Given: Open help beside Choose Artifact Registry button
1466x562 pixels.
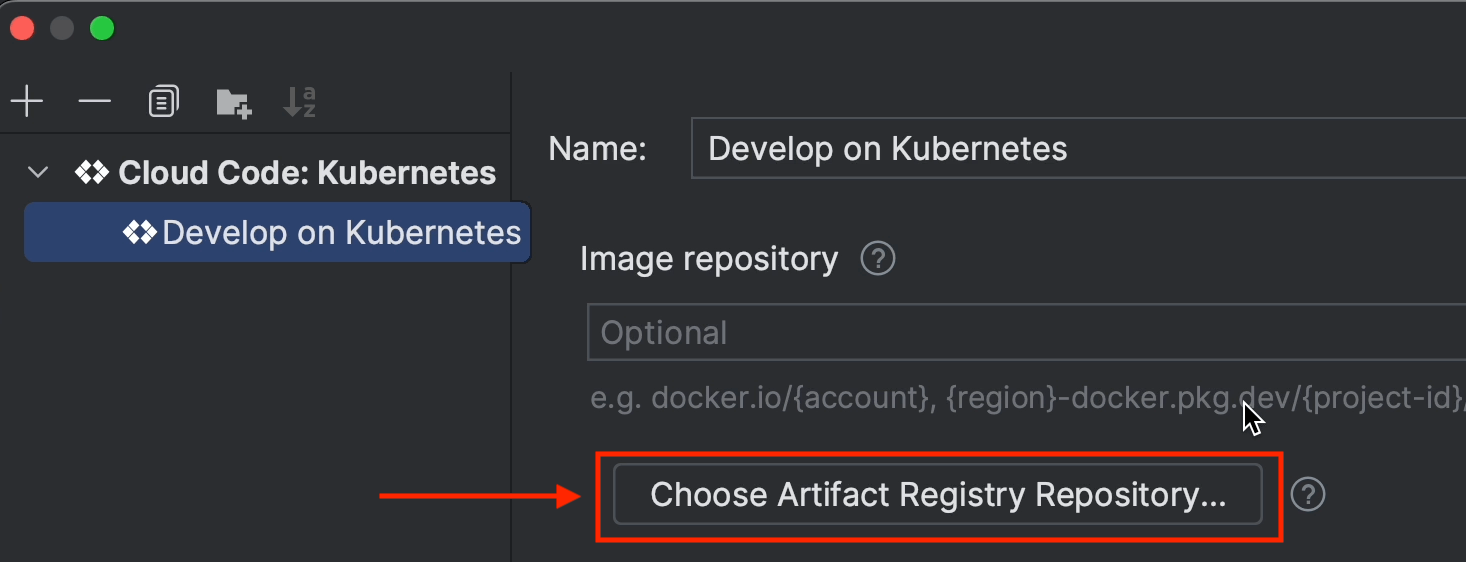Looking at the screenshot, I should [x=1308, y=494].
